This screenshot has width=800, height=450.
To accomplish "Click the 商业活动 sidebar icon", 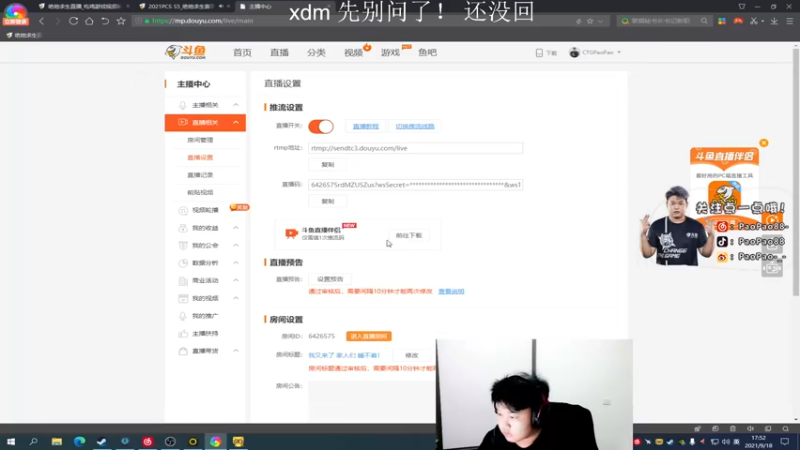I will (183, 281).
